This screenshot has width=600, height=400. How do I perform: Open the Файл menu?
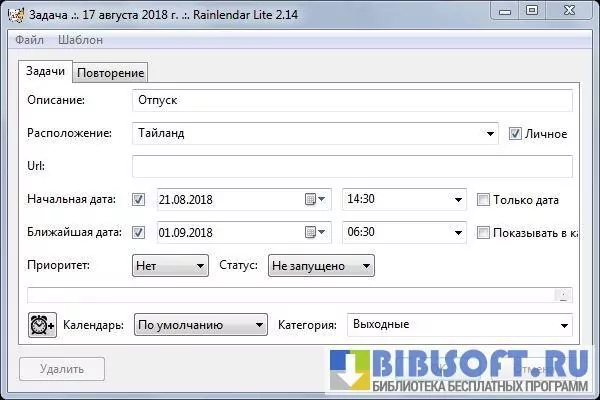coord(28,40)
